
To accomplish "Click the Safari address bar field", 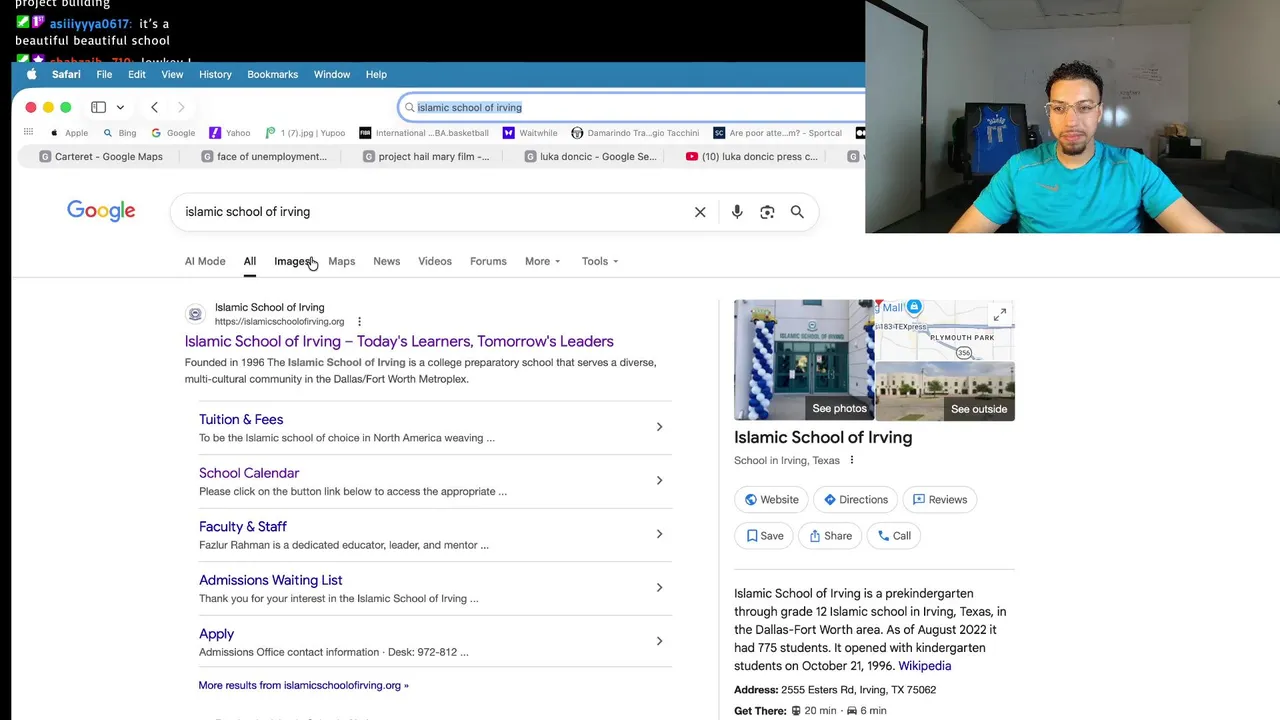I will point(631,107).
